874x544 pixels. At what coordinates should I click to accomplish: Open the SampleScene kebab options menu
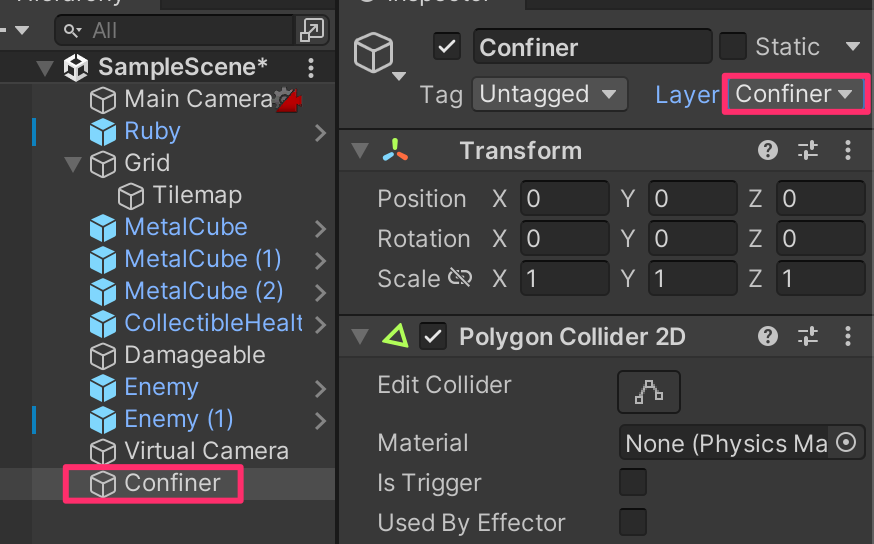click(311, 68)
